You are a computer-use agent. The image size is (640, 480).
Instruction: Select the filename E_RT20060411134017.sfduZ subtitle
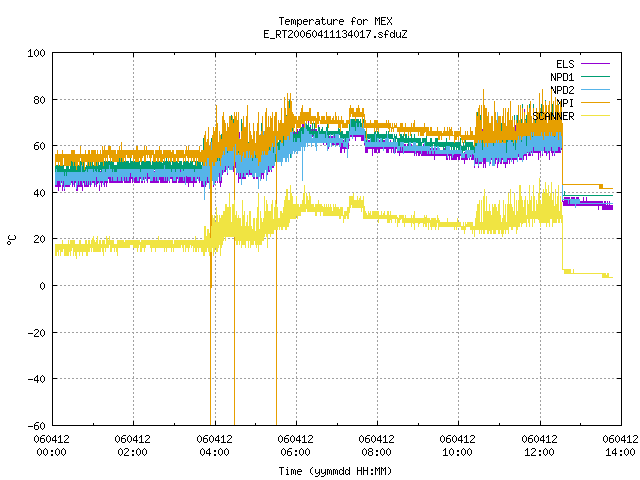coord(335,34)
